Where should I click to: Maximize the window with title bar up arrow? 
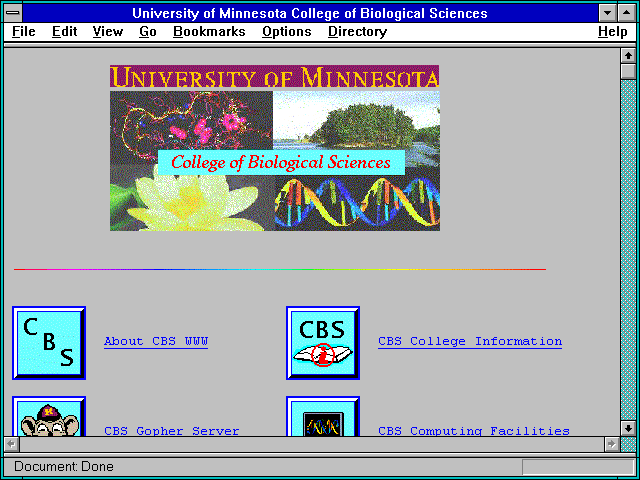pyautogui.click(x=627, y=13)
